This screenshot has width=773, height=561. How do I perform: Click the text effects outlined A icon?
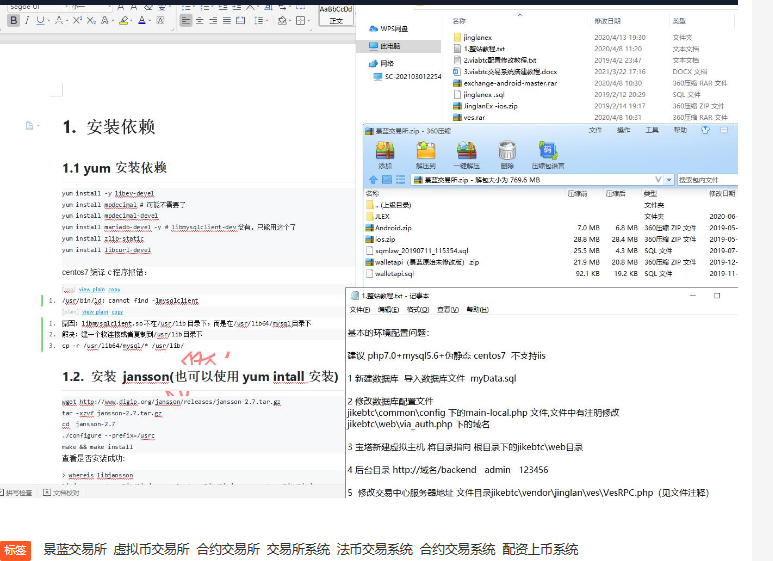(x=105, y=20)
